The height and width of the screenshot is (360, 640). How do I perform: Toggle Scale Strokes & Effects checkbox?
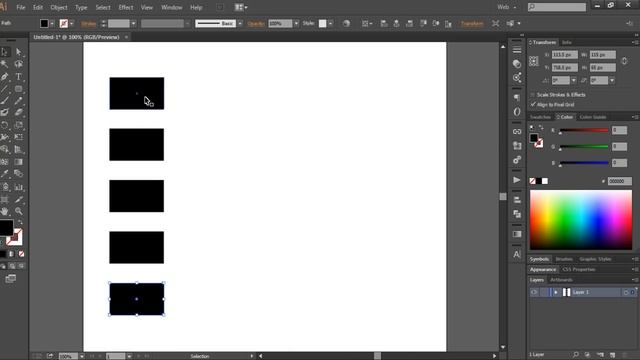[533, 95]
